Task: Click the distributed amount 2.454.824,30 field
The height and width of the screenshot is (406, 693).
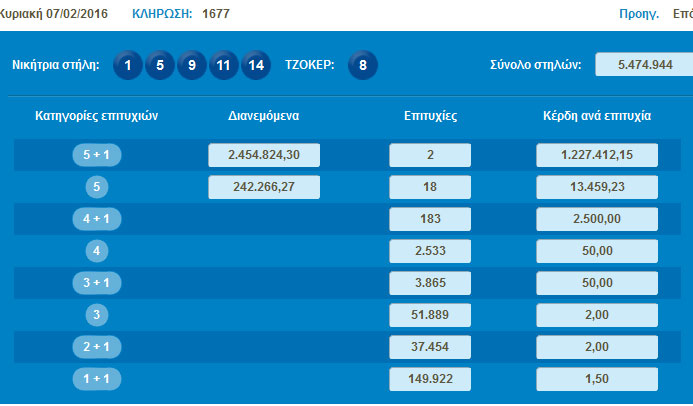Action: pos(264,155)
